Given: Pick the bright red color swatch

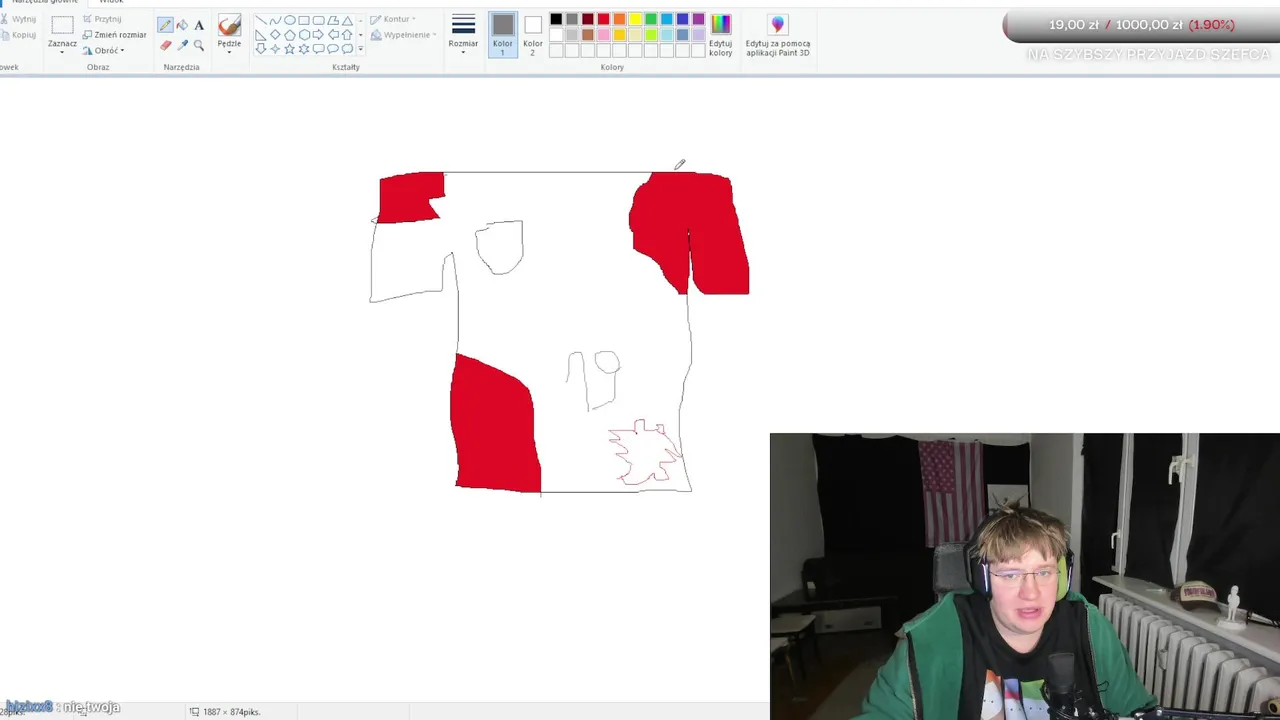Looking at the screenshot, I should click(604, 19).
